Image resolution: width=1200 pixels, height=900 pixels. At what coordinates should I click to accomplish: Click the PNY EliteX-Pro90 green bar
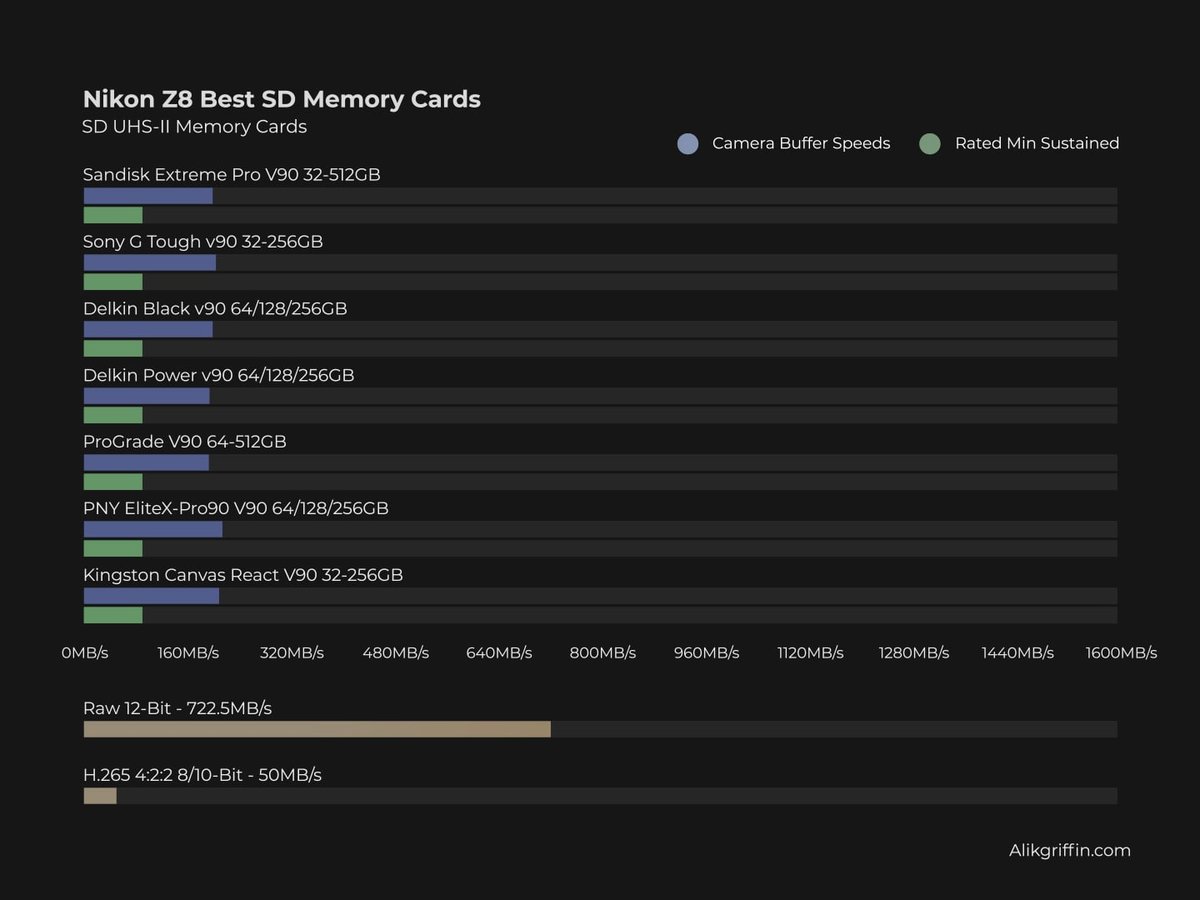pyautogui.click(x=112, y=548)
